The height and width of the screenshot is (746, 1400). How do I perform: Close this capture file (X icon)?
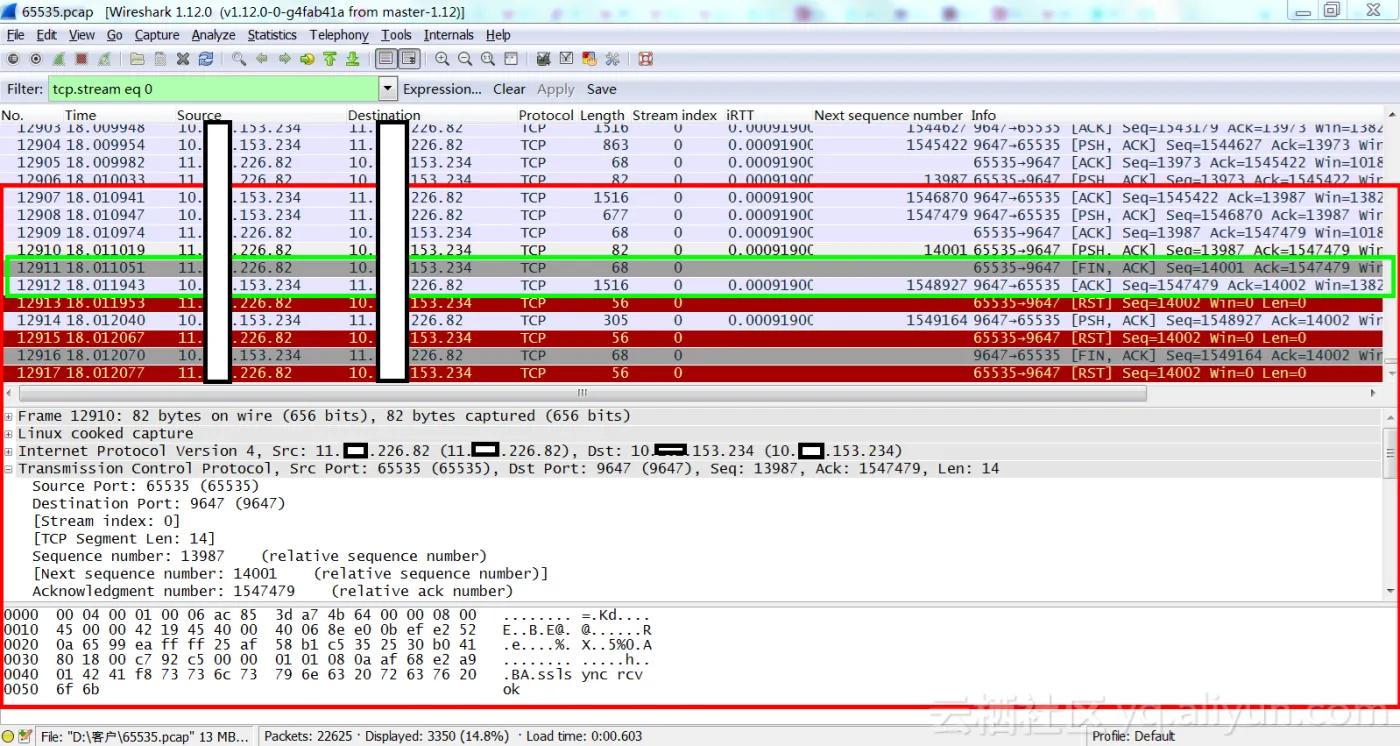coord(183,59)
